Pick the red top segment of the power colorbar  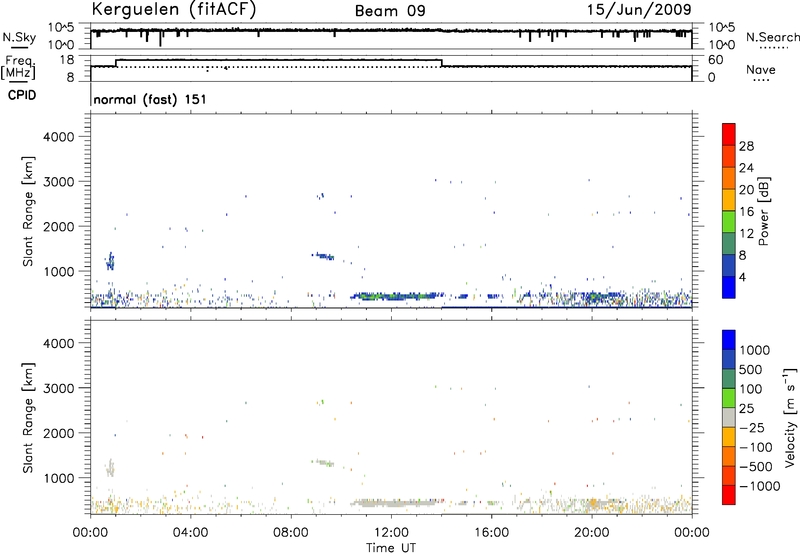[729, 135]
